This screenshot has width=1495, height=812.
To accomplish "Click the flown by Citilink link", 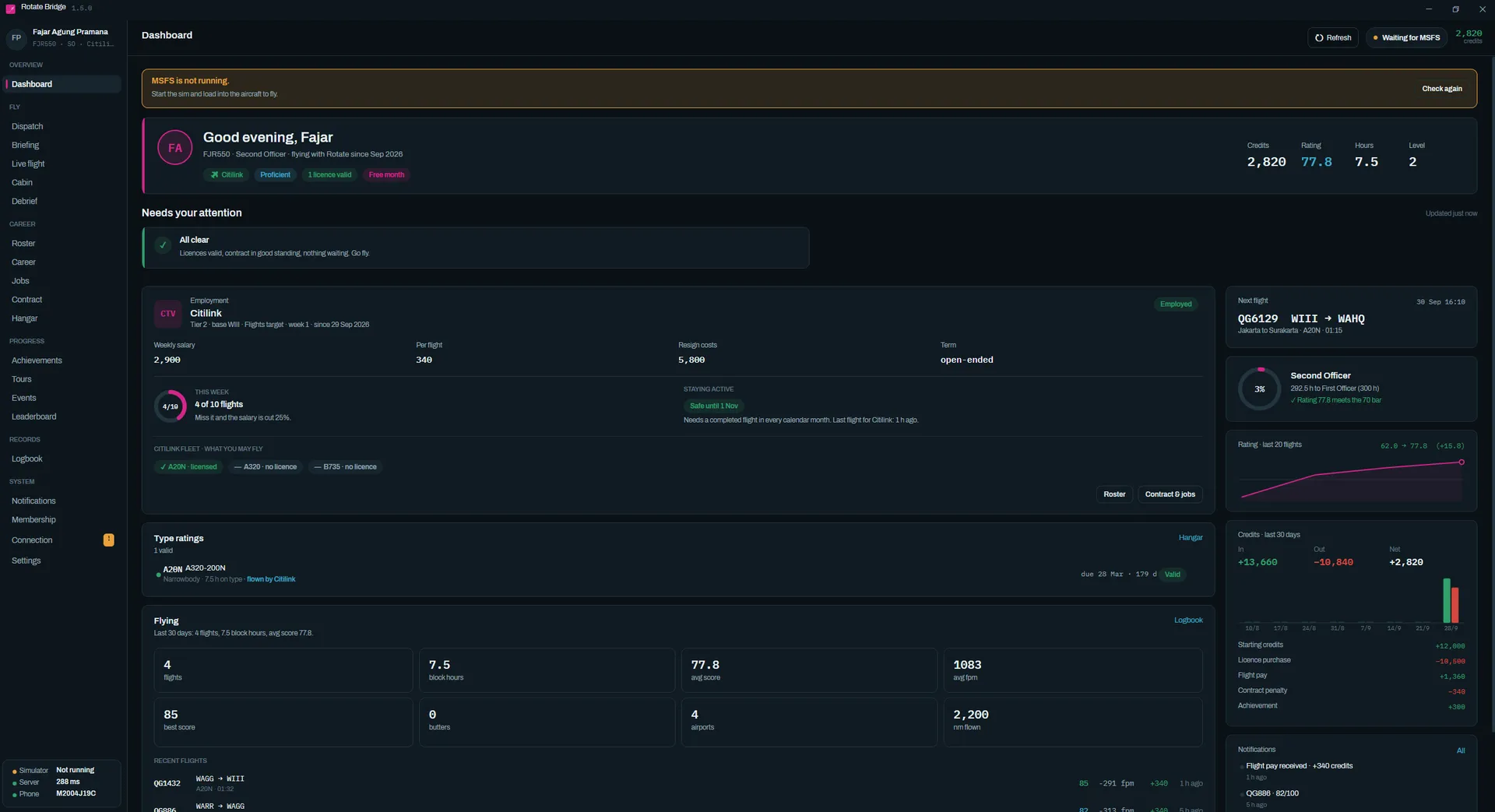I will tap(271, 579).
